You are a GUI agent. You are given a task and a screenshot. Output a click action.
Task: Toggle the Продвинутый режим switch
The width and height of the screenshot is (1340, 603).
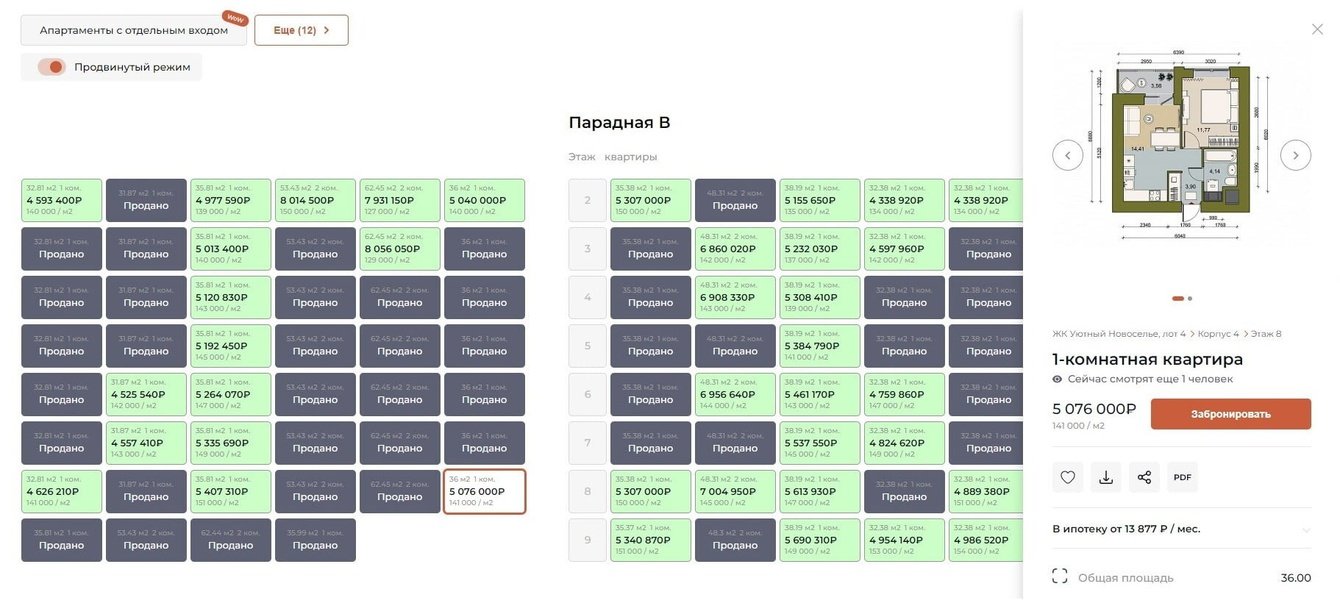coord(51,67)
